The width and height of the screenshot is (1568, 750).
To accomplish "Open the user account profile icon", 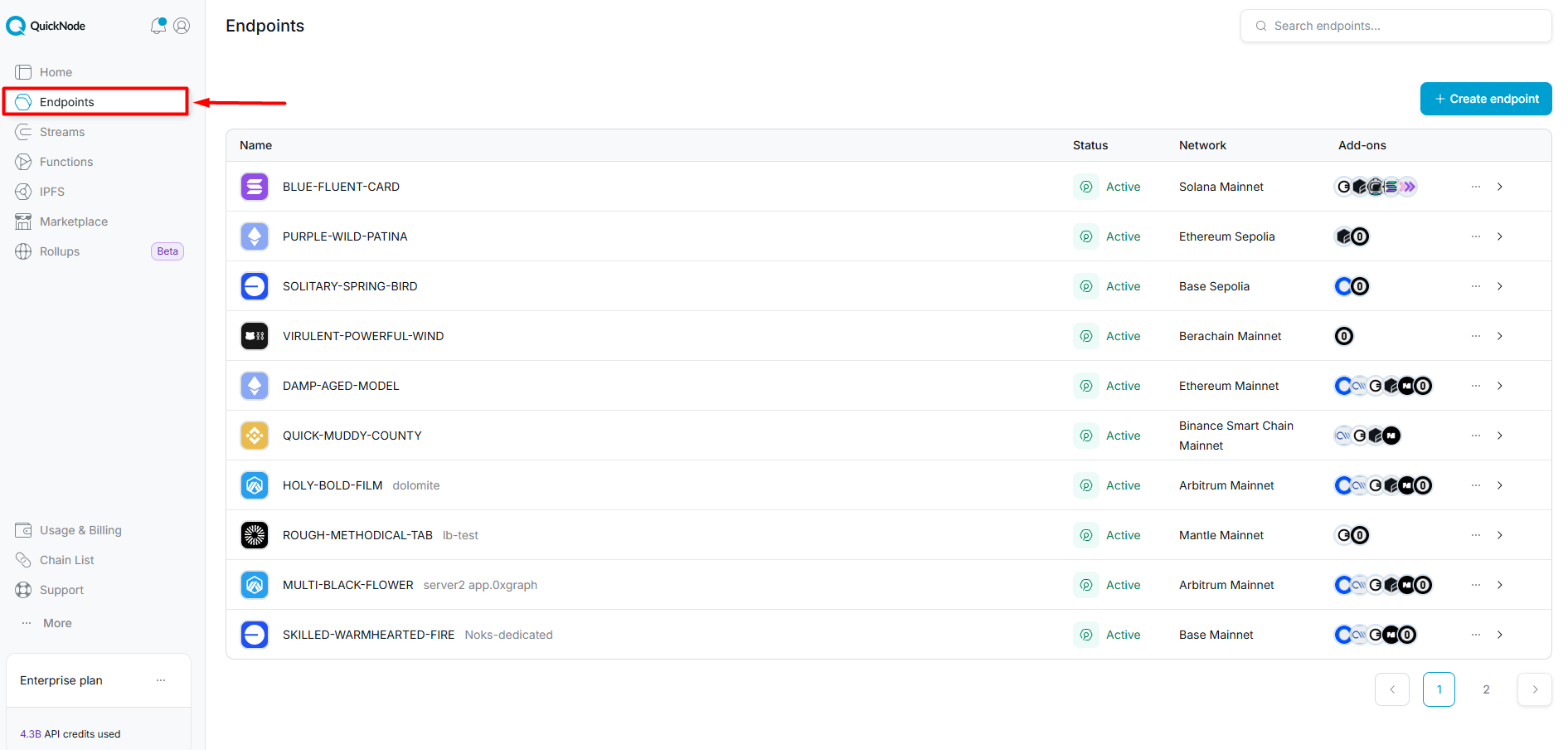I will click(182, 26).
